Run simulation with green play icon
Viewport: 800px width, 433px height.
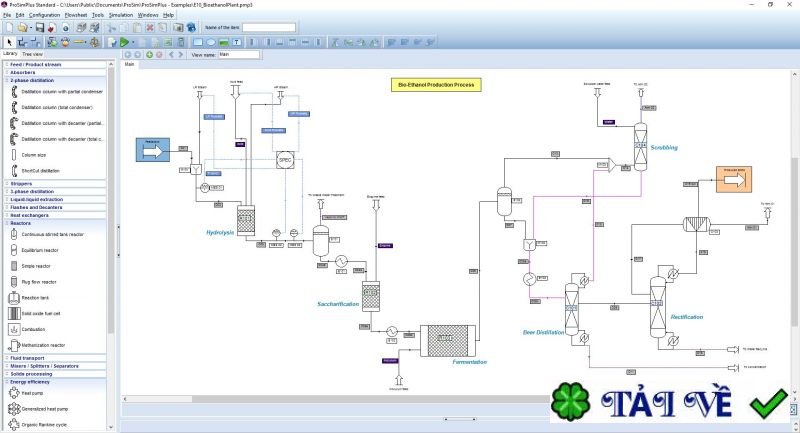124,42
